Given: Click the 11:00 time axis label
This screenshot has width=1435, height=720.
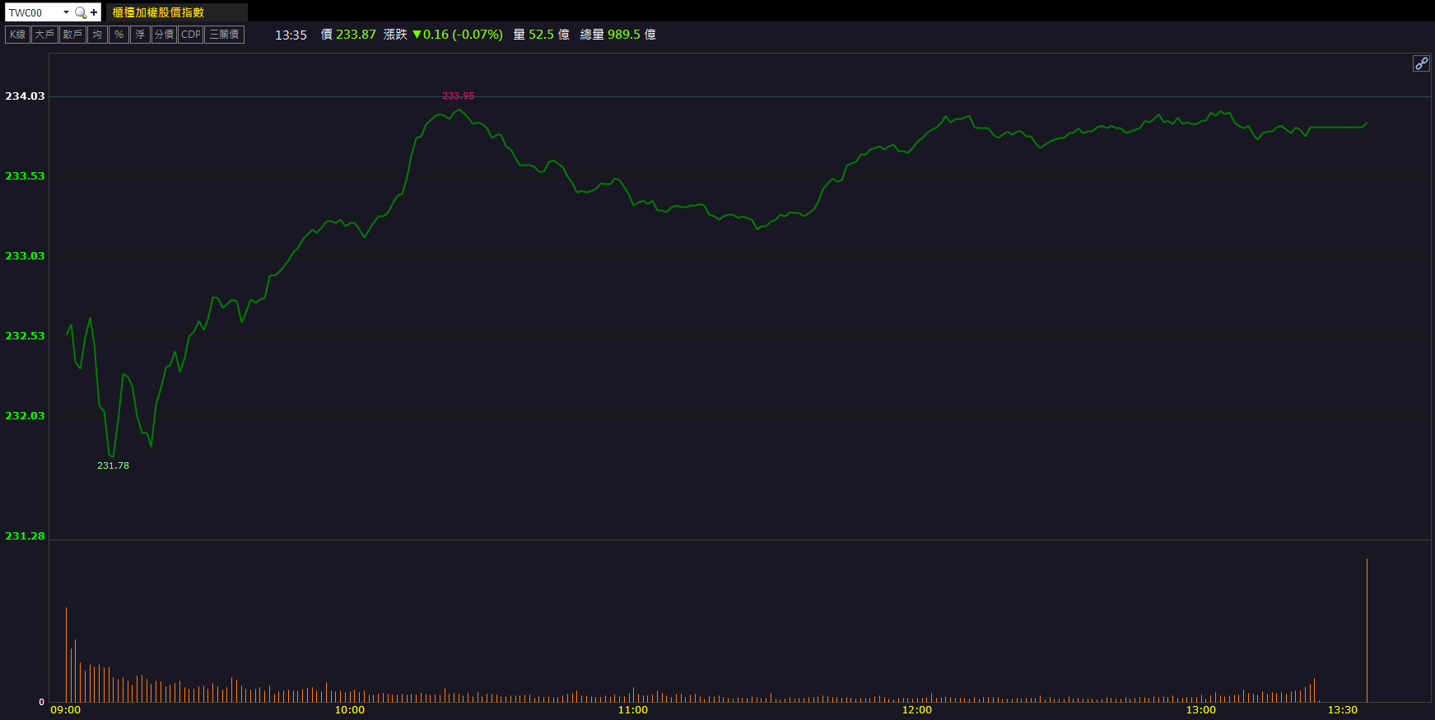Looking at the screenshot, I should click(633, 710).
